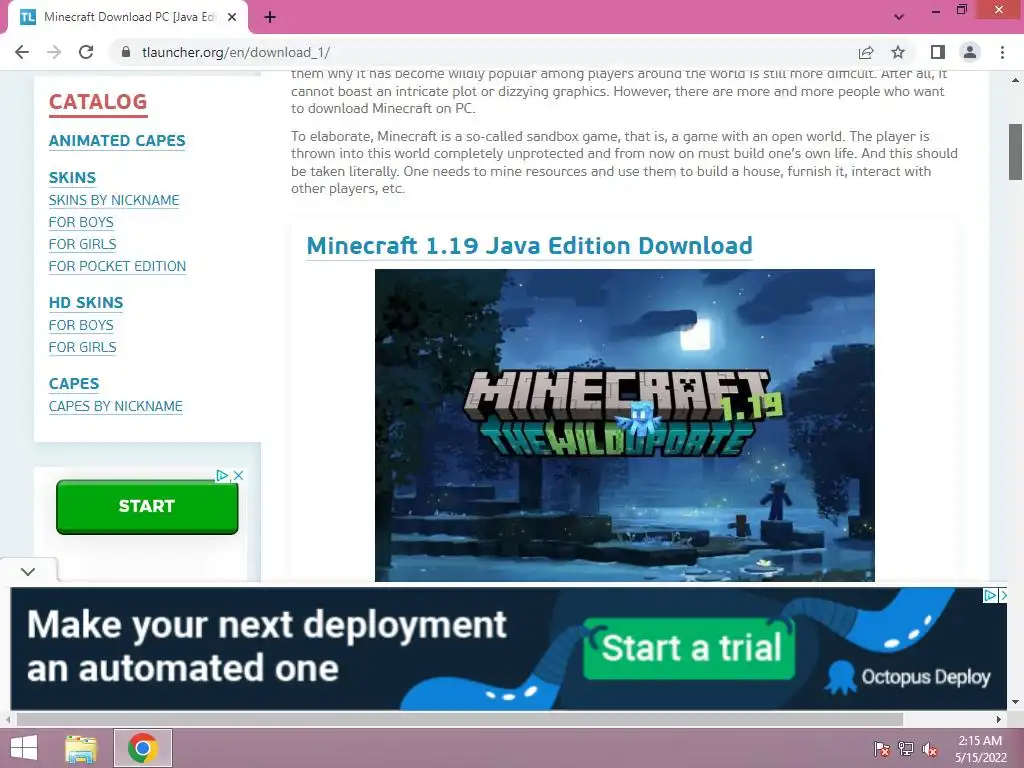This screenshot has width=1024, height=768.
Task: Open the Chrome side panel
Action: click(937, 52)
